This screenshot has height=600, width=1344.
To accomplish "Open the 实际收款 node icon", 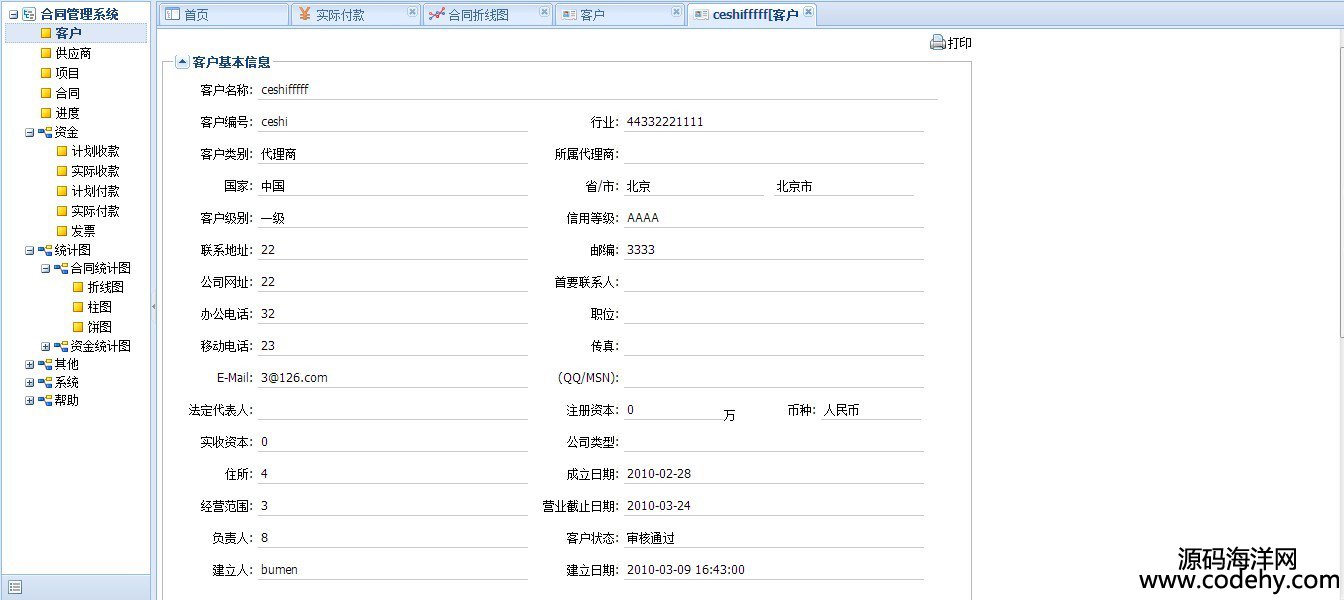I will coord(62,171).
